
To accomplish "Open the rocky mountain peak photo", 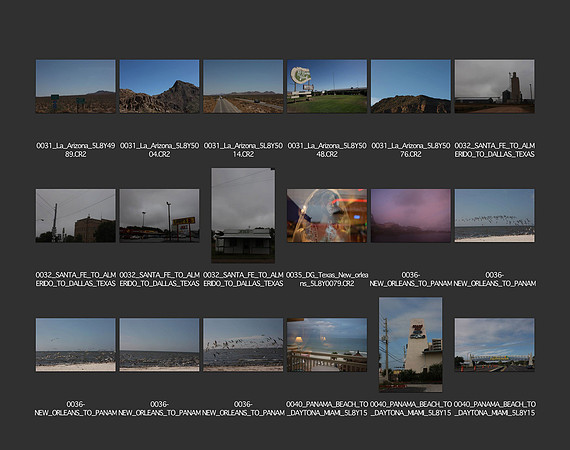I will click(159, 87).
